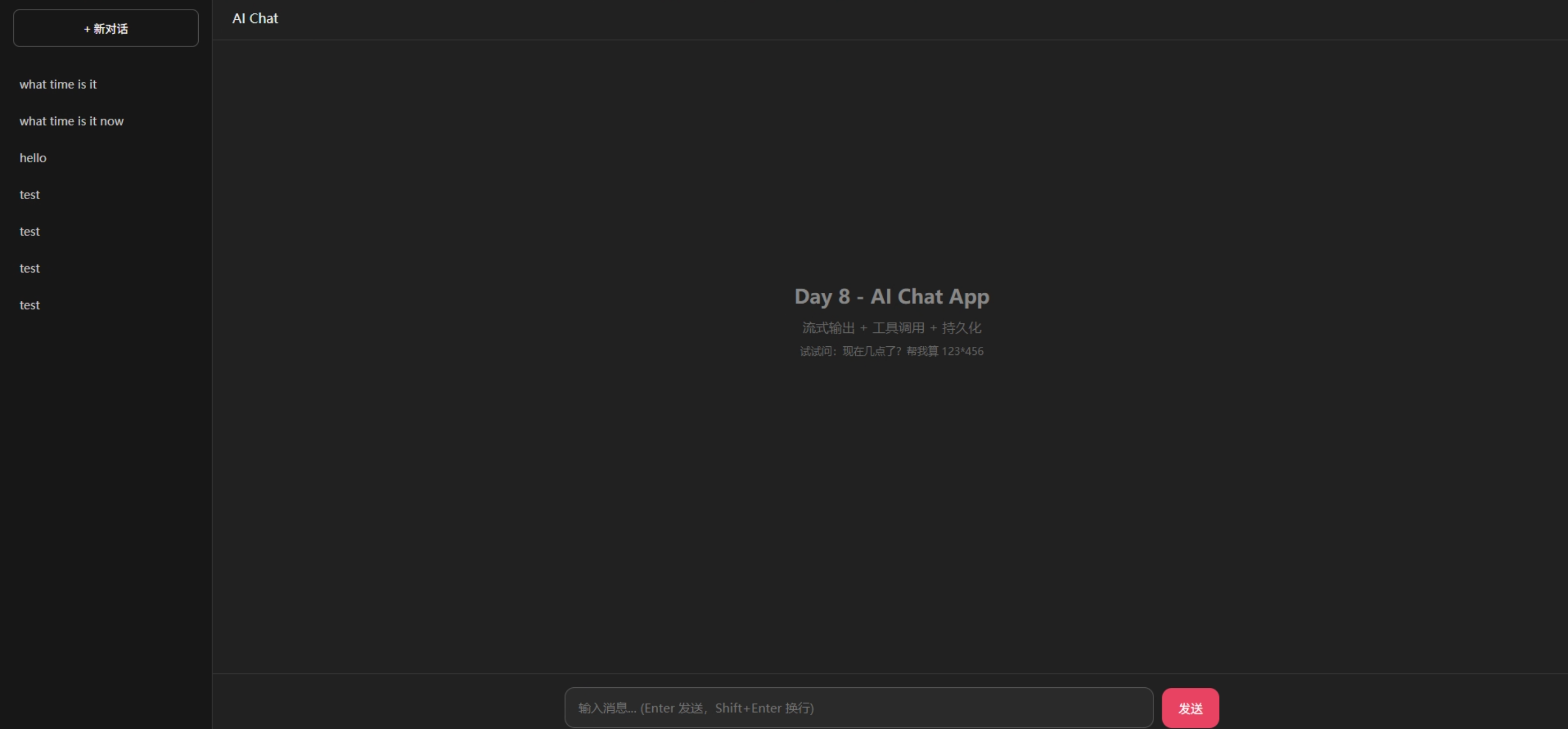Start a new chat with 新对话 button

(x=106, y=28)
